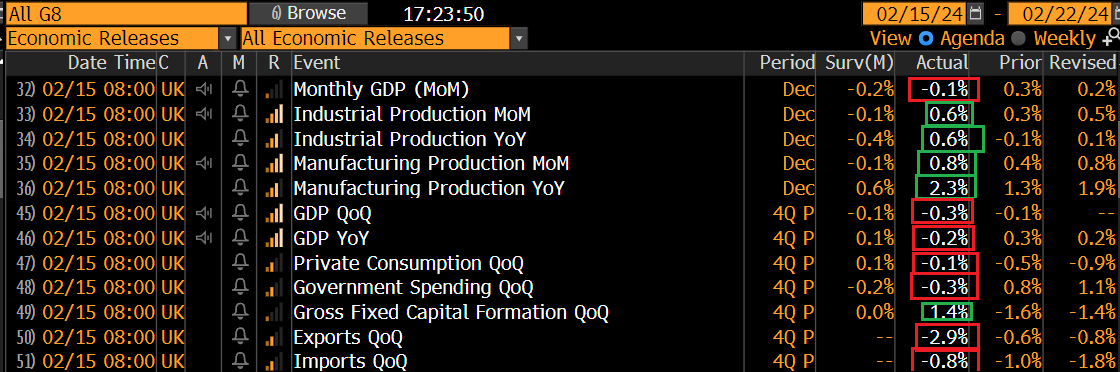Click the settings icon beside Weekly

(x=1111, y=39)
